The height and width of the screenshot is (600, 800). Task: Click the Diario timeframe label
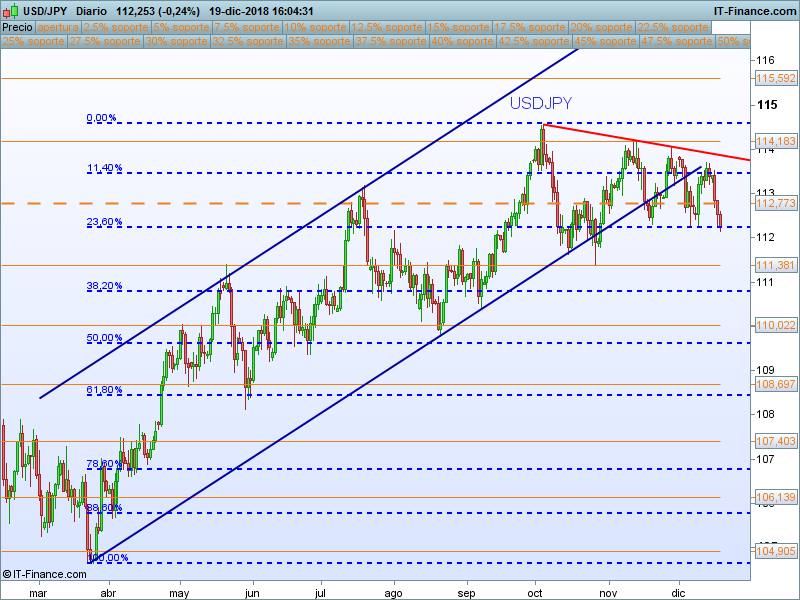[92, 11]
